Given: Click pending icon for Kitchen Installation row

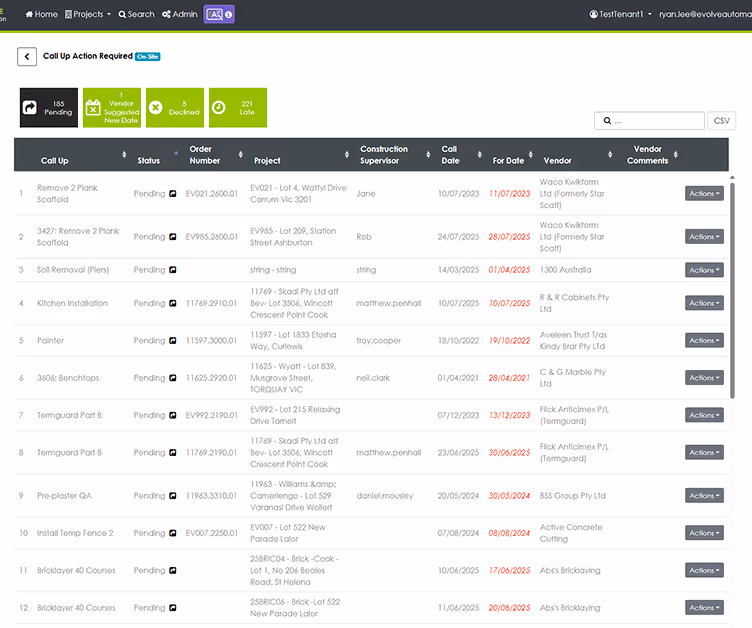Looking at the screenshot, I should [173, 303].
